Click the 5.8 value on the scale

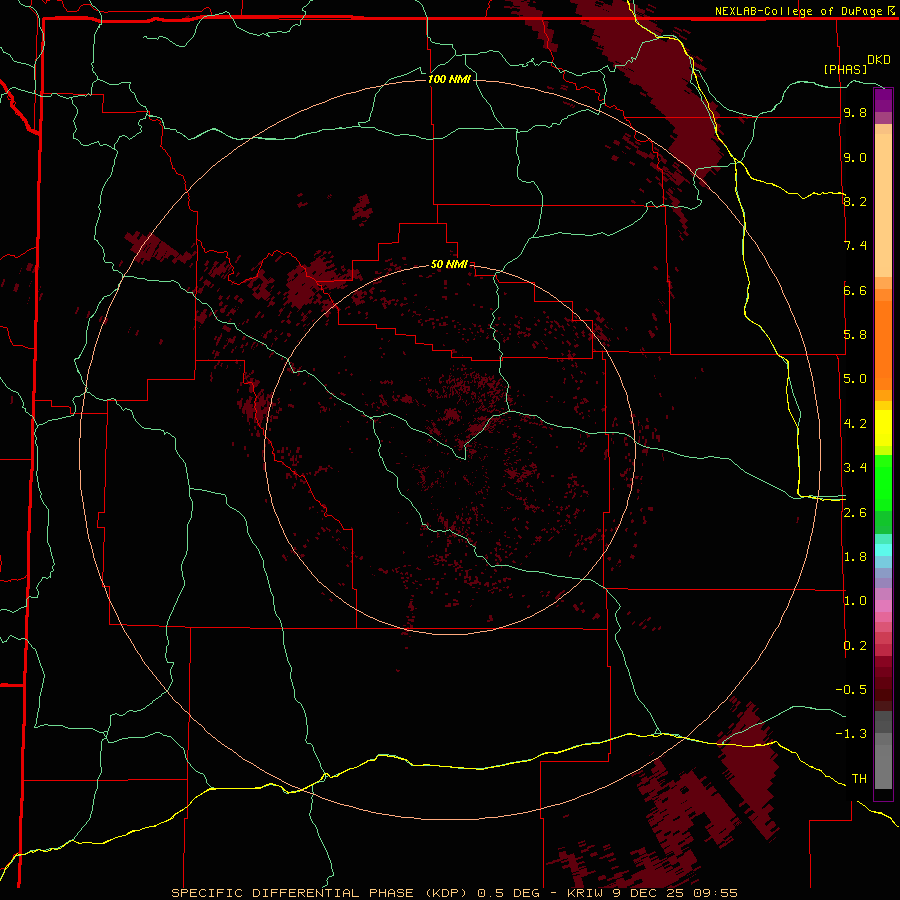855,335
